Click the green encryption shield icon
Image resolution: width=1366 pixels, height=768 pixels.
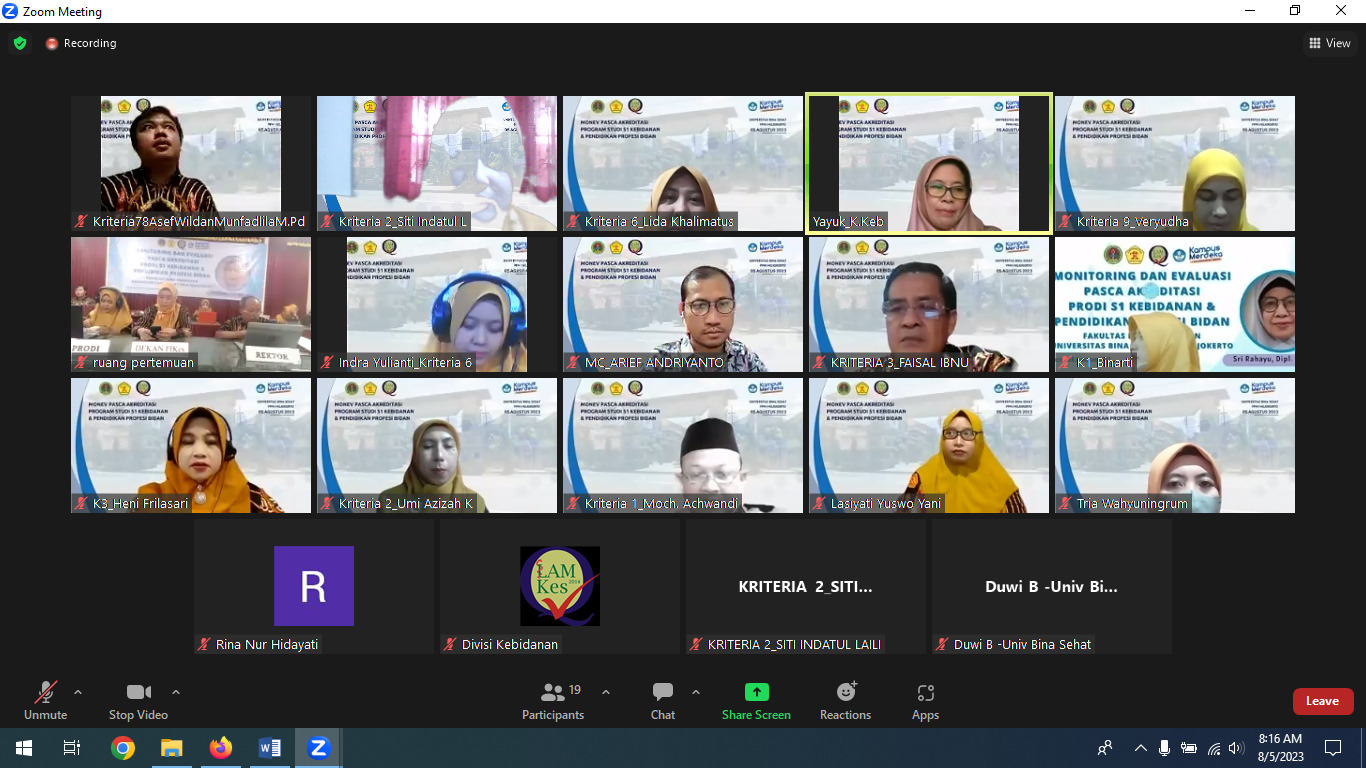click(x=20, y=43)
